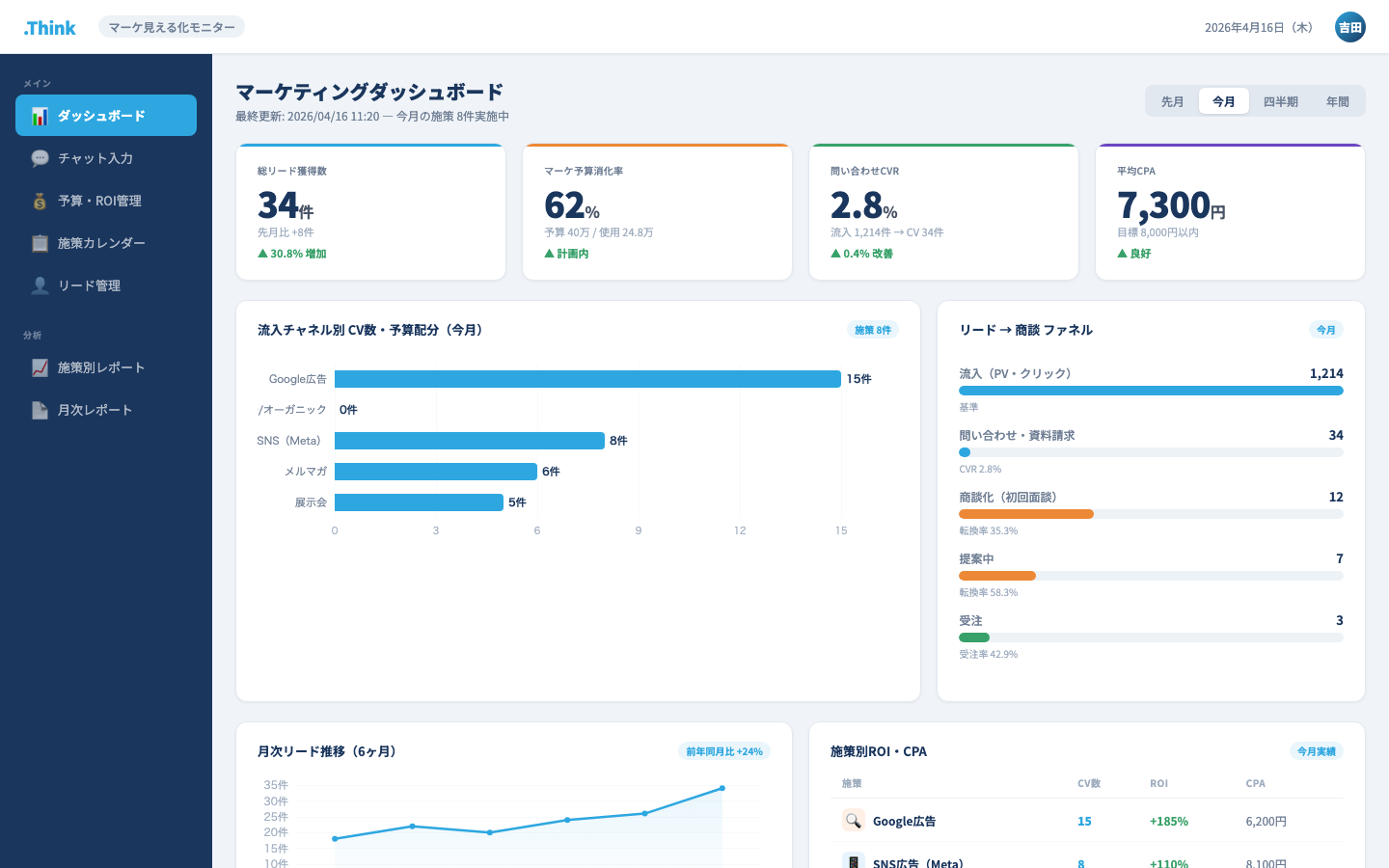Click the money bag icon for 予算・ROI管理
Screen dimensions: 1389x868
(x=40, y=201)
